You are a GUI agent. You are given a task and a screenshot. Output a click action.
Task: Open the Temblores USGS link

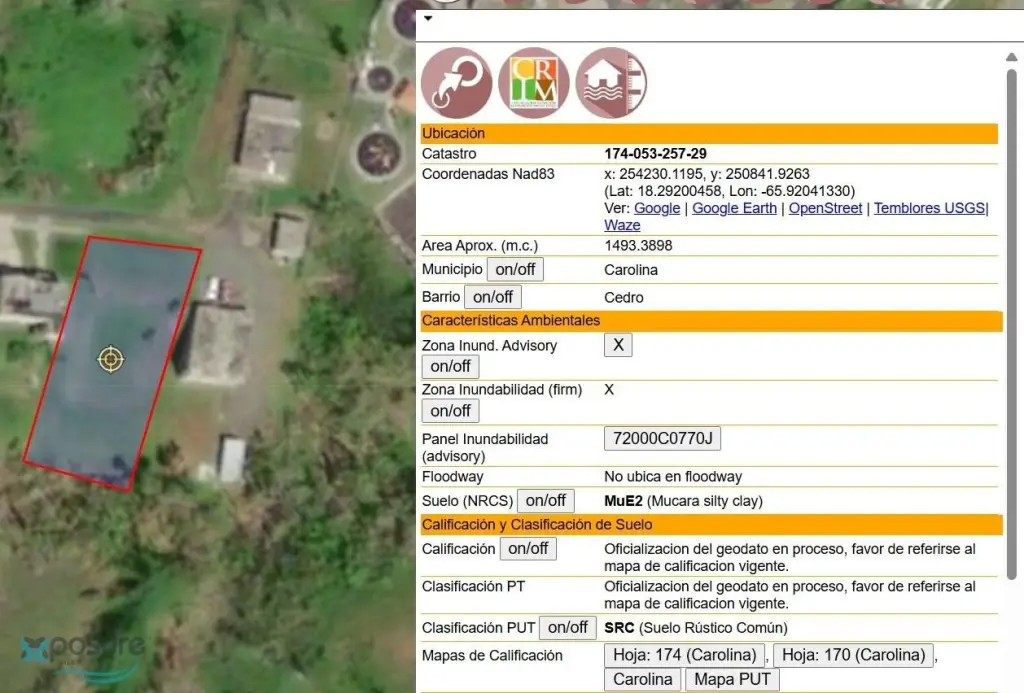tap(929, 208)
